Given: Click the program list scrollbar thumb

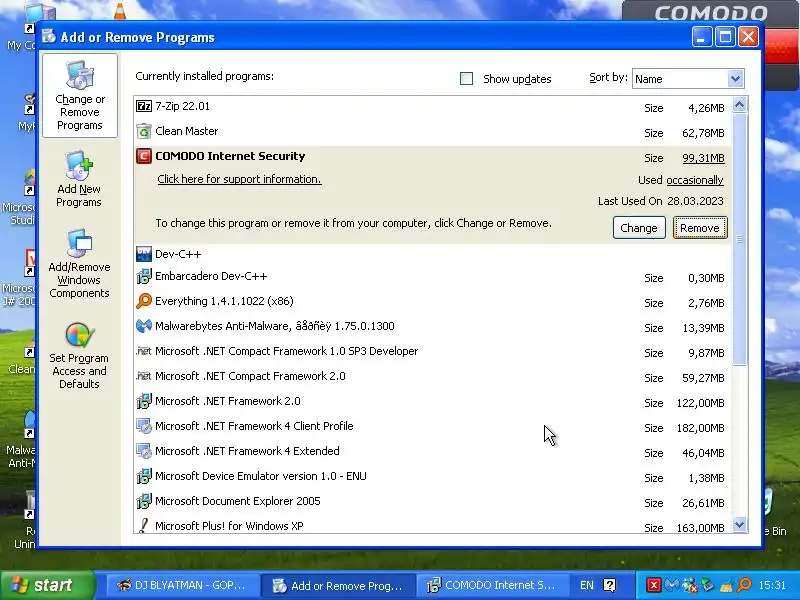Looking at the screenshot, I should point(739,239).
